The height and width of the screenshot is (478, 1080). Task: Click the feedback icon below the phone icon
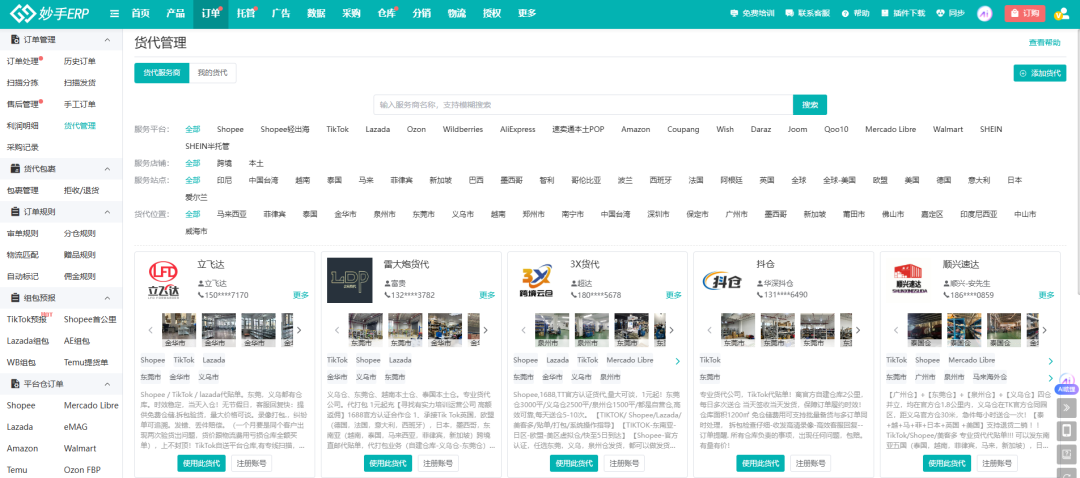[x=1066, y=455]
